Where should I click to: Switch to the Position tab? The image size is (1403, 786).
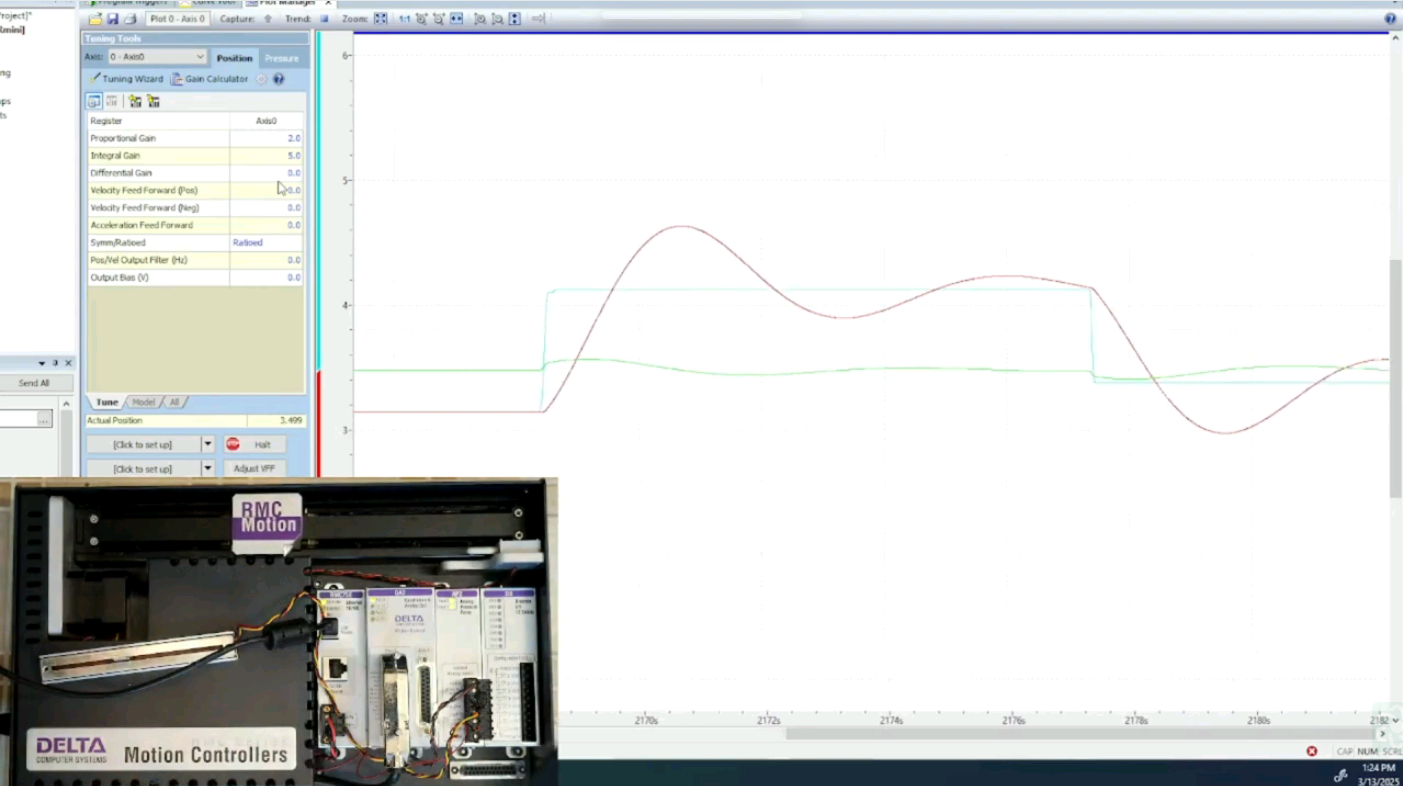pos(235,58)
